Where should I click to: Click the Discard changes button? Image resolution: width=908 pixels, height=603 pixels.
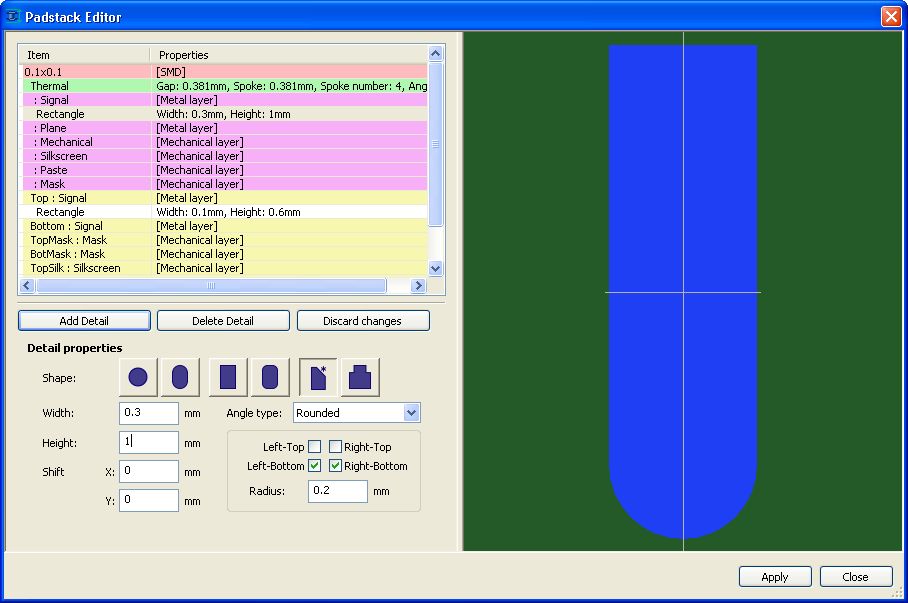363,321
